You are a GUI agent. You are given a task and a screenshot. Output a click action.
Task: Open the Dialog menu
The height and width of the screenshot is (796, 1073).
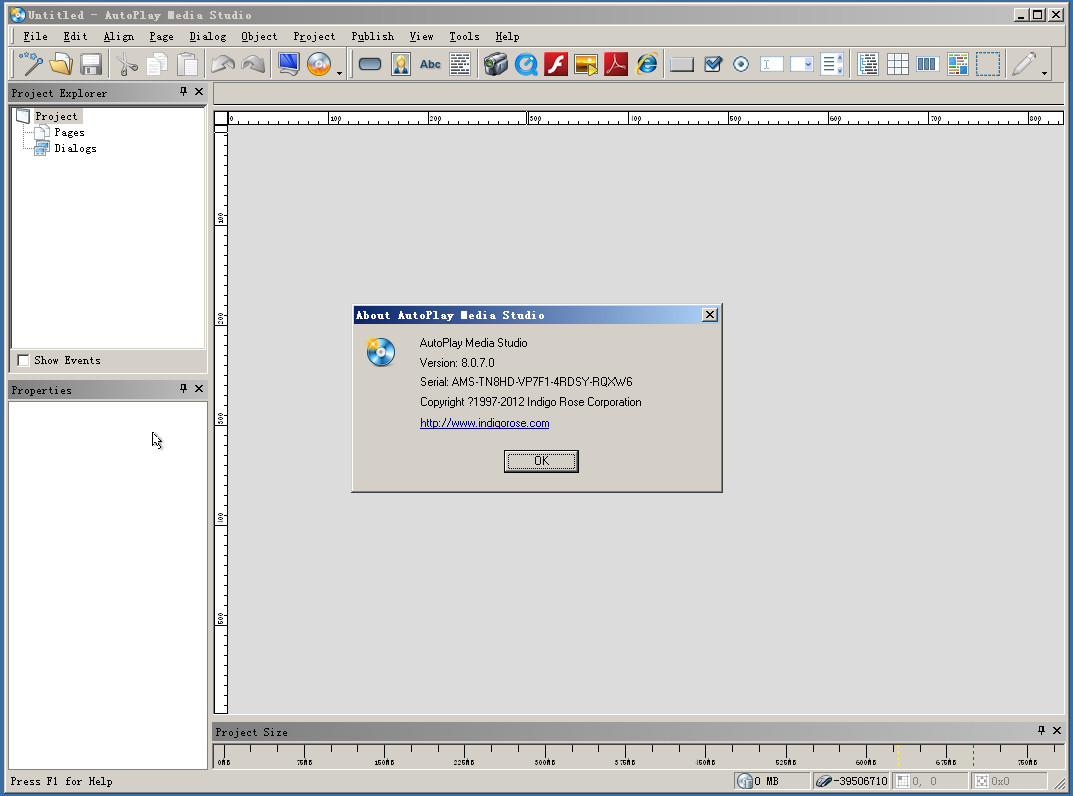(x=207, y=36)
